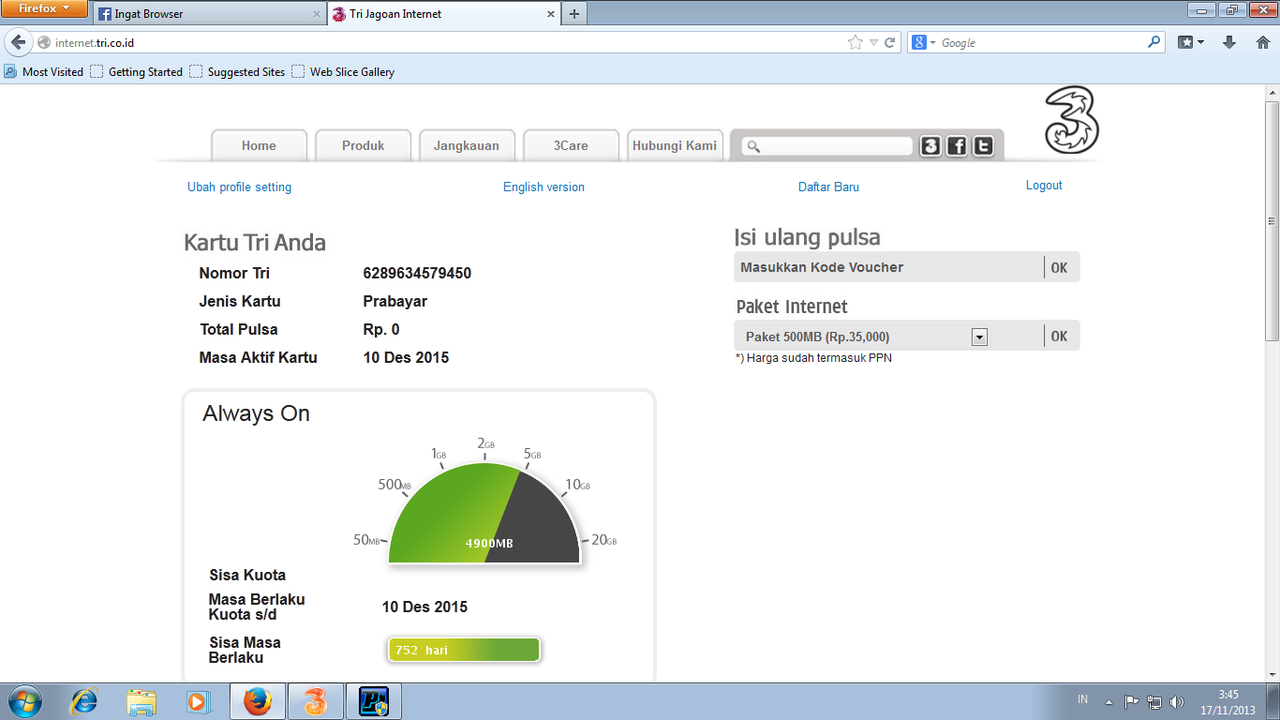This screenshot has width=1280, height=720.
Task: Click the Facebook icon in the Tri navigation bar
Action: tap(956, 145)
